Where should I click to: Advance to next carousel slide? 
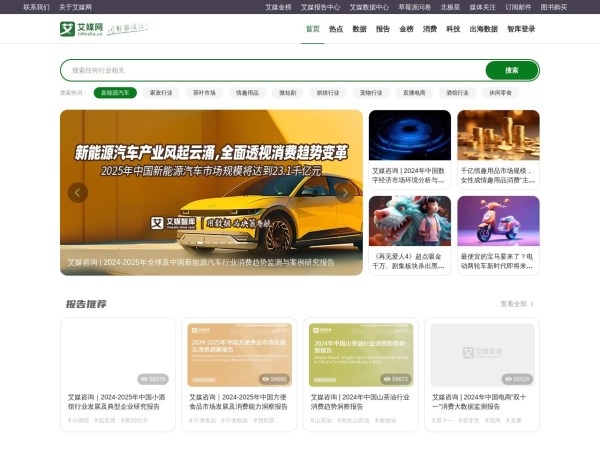pyautogui.click(x=345, y=193)
